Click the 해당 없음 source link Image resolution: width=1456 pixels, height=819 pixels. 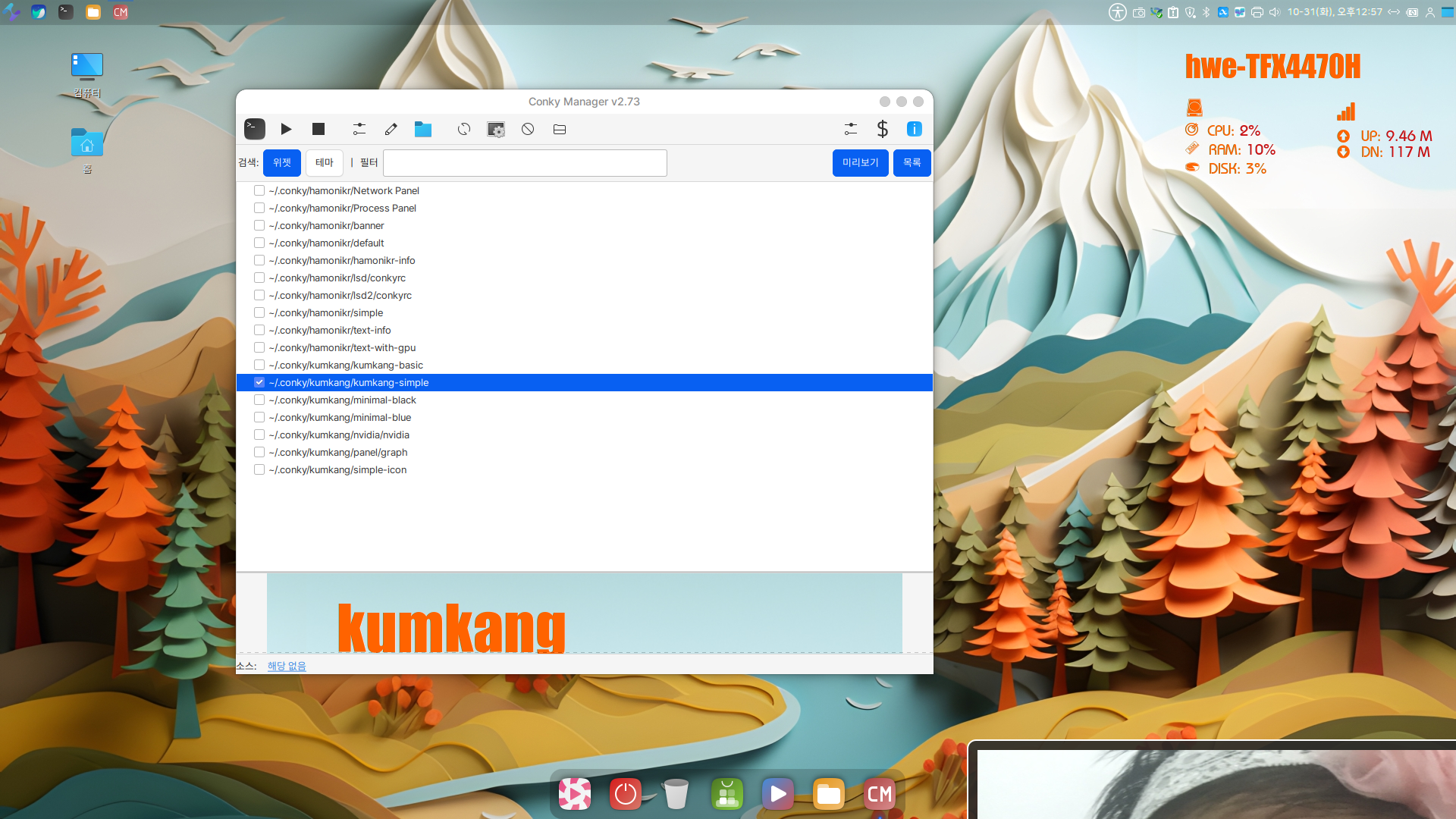click(287, 666)
